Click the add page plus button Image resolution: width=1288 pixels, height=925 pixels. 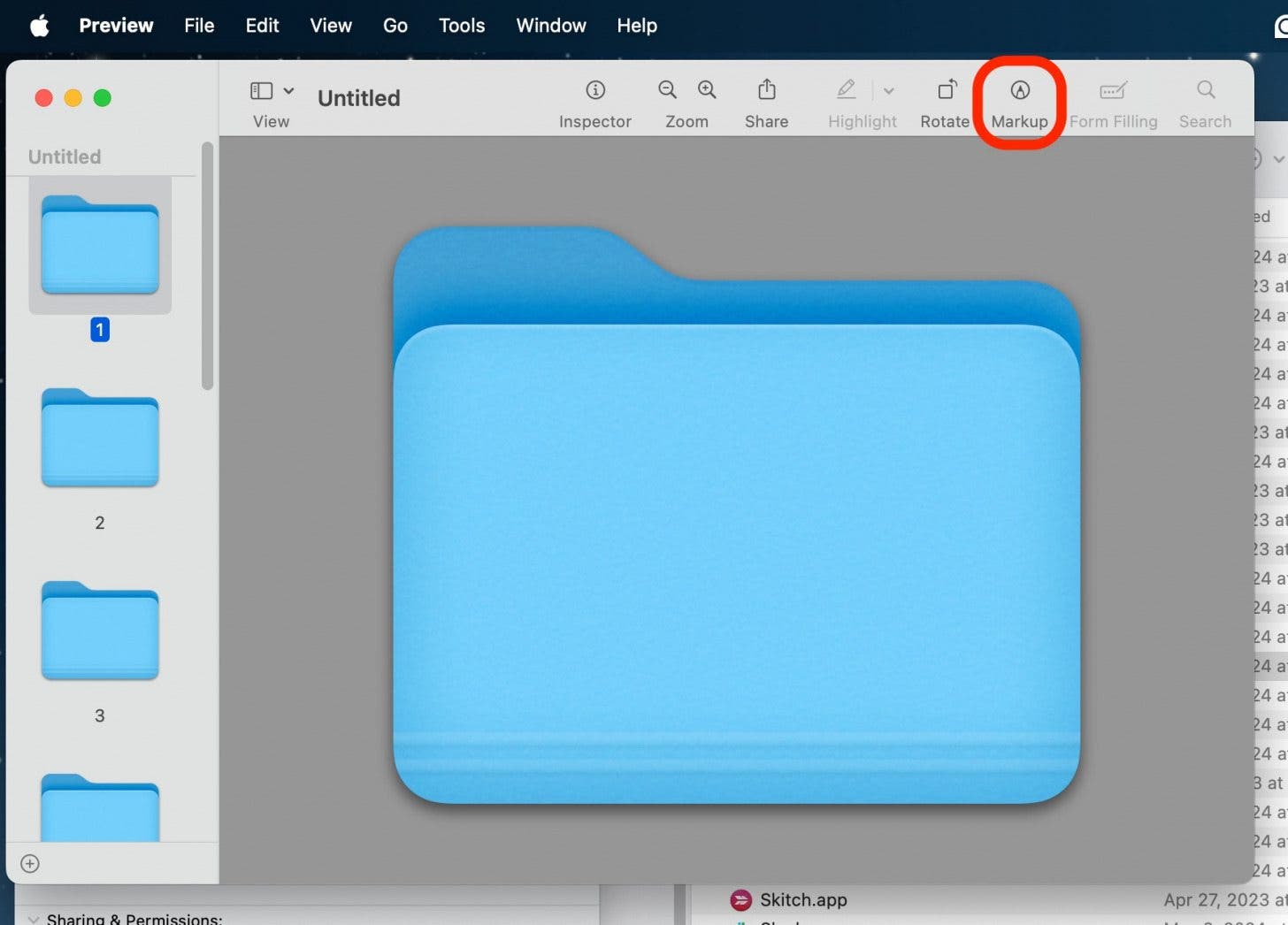(31, 864)
